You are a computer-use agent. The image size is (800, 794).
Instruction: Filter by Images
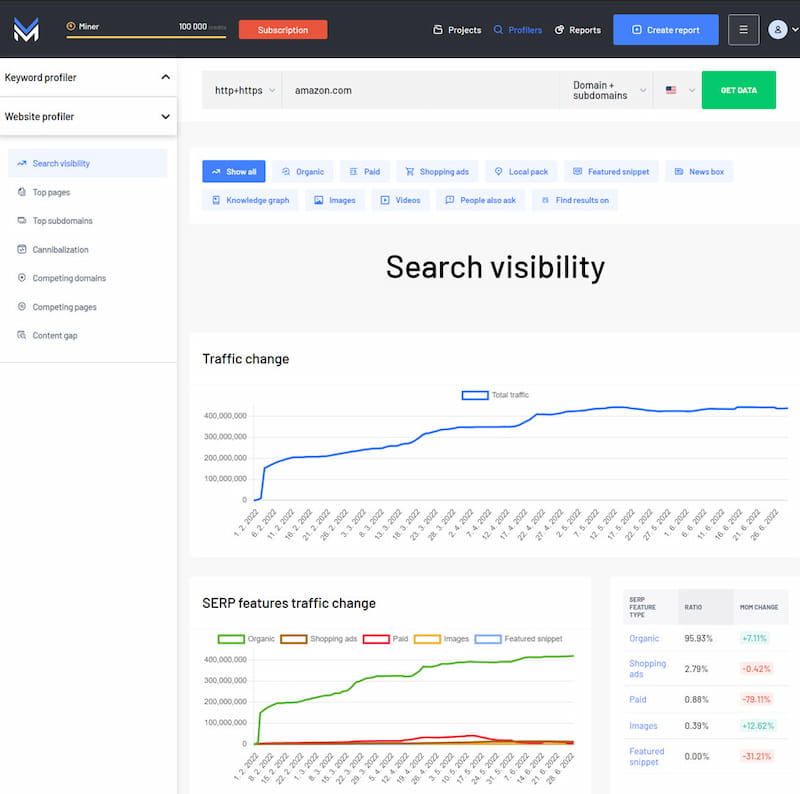[x=335, y=200]
